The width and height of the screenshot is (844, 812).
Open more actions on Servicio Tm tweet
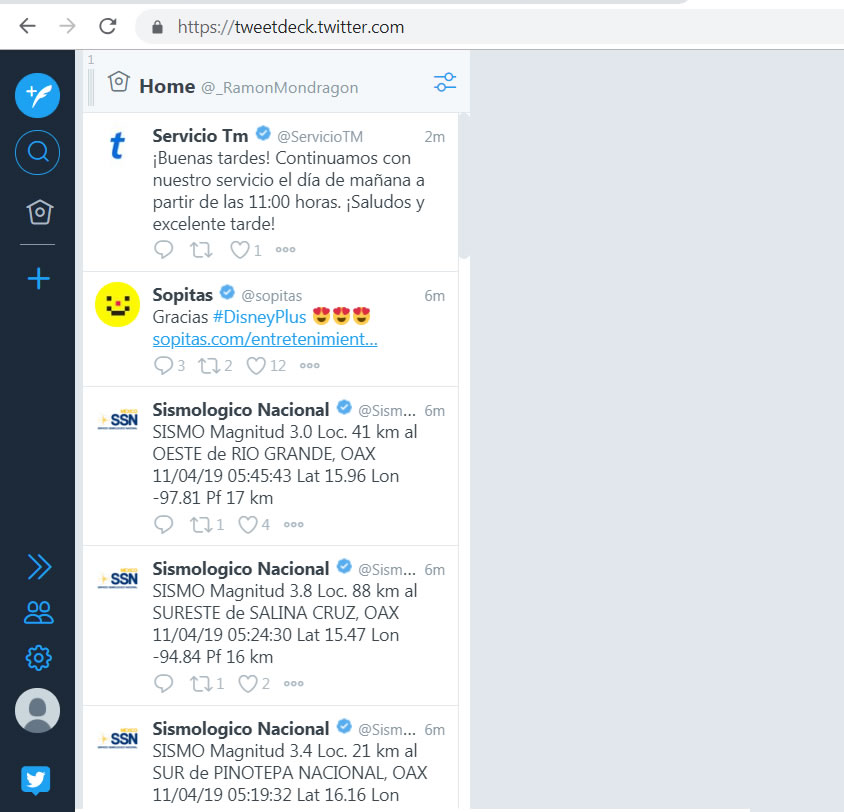285,250
